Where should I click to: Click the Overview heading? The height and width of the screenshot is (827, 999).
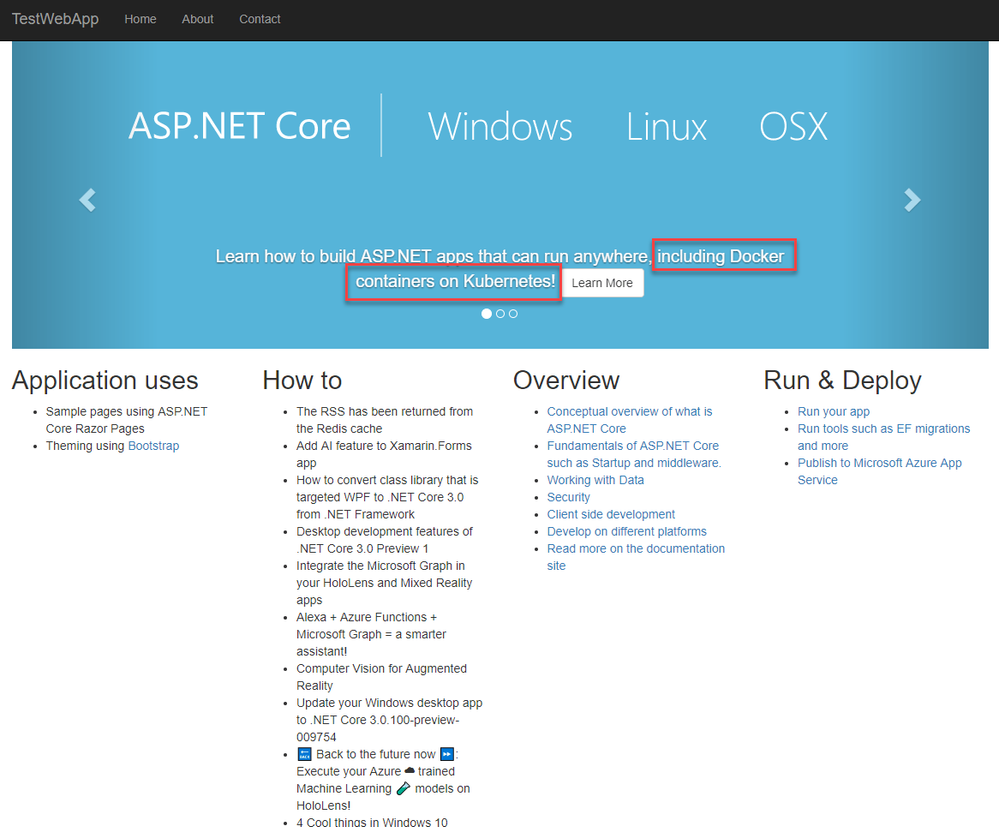coord(566,380)
